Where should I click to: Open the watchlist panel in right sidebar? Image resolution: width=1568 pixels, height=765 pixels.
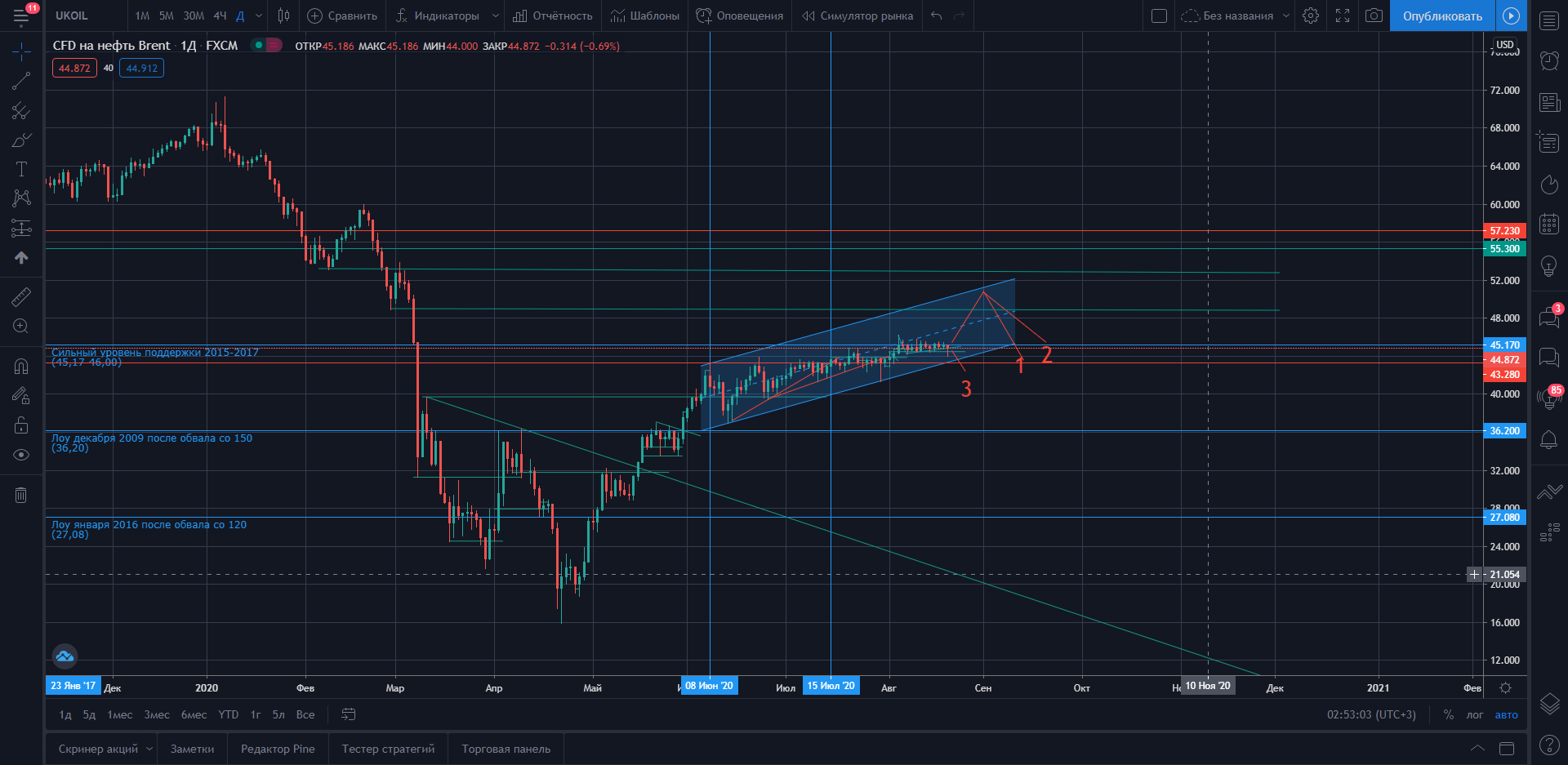1549,21
